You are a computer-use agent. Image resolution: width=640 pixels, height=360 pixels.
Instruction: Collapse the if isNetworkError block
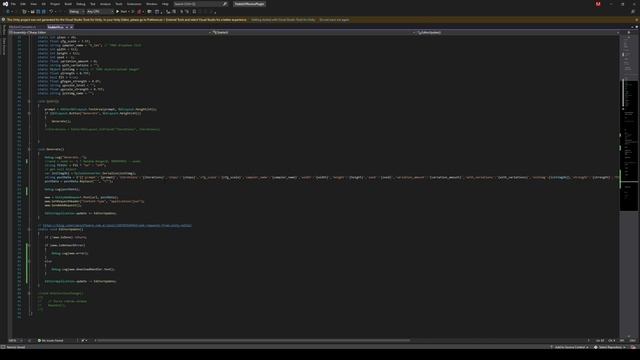[x=29, y=245]
